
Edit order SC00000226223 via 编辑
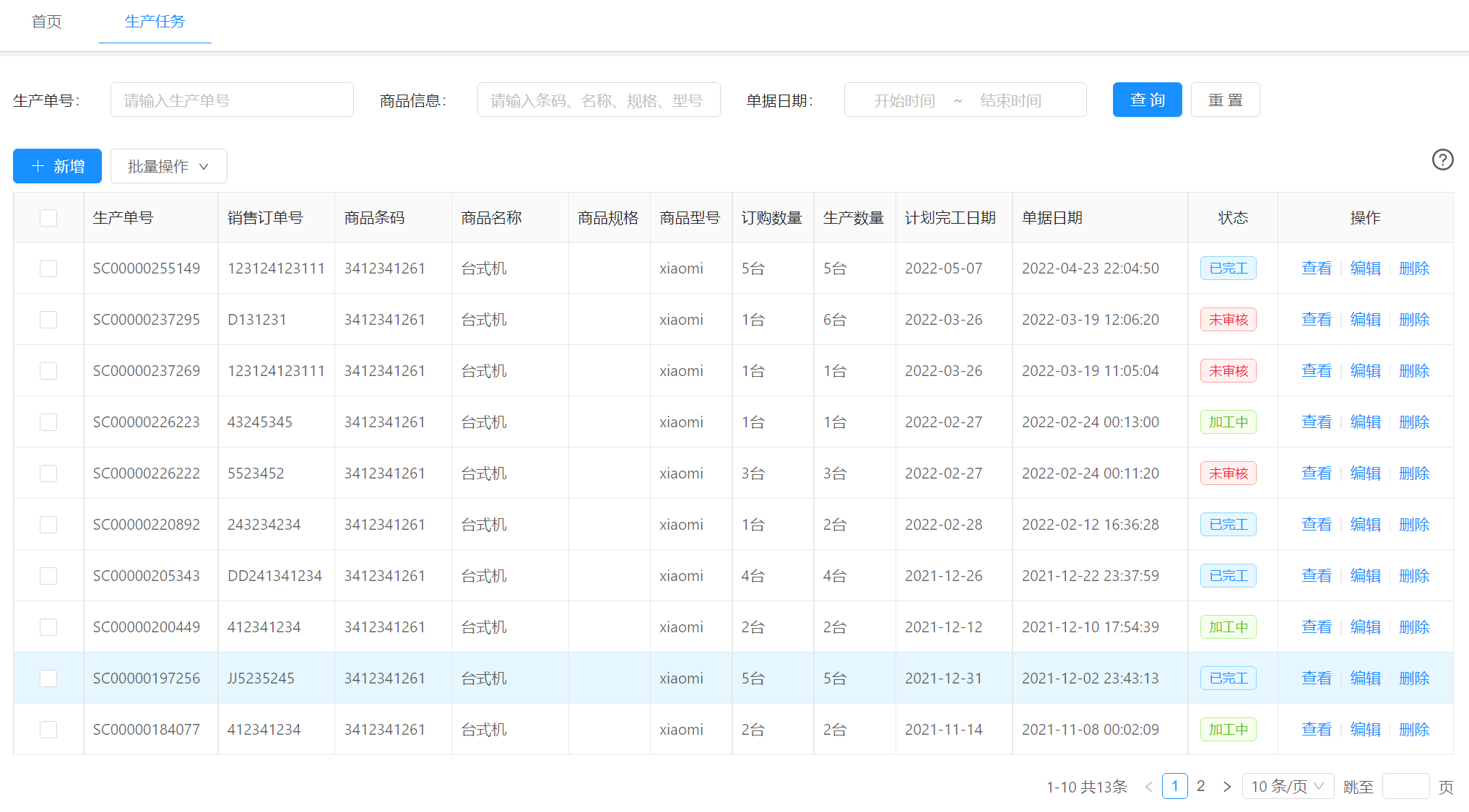(x=1365, y=422)
